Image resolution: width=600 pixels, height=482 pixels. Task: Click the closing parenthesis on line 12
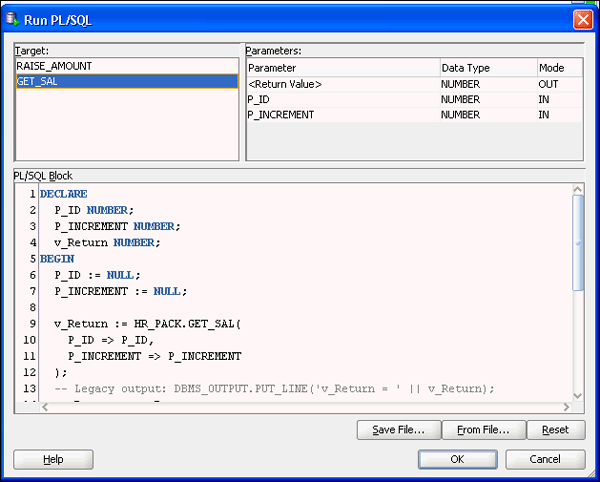[61, 373]
